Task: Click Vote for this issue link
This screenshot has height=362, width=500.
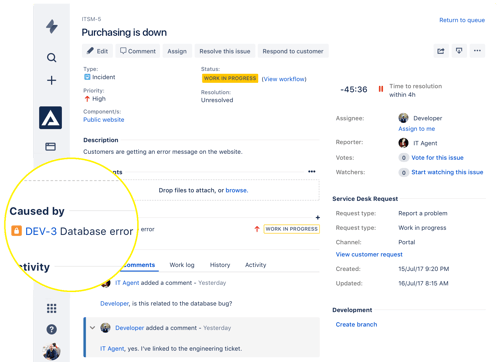Action: point(437,158)
